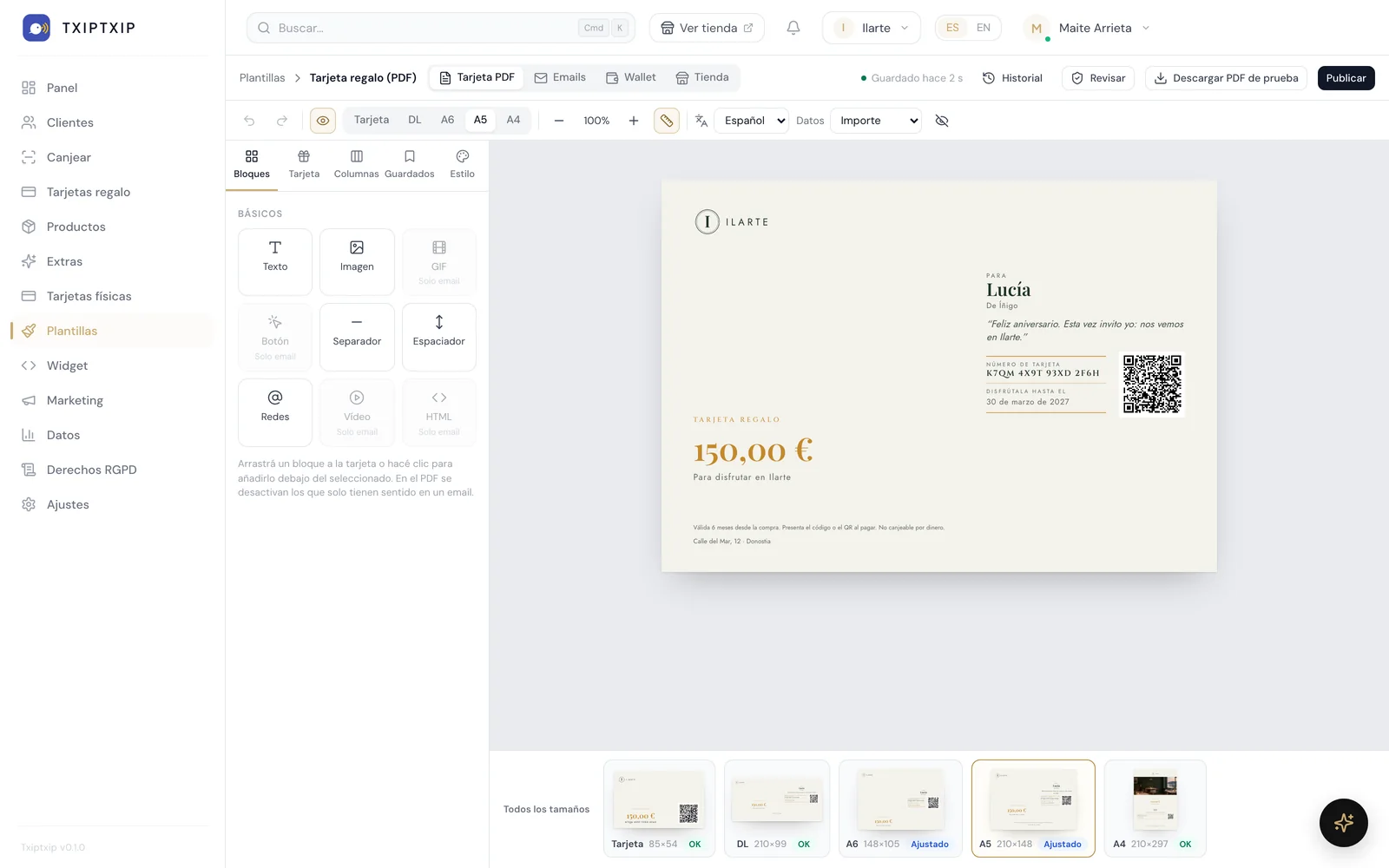Open the Guardados panel tab
Image resolution: width=1389 pixels, height=868 pixels.
pyautogui.click(x=410, y=164)
